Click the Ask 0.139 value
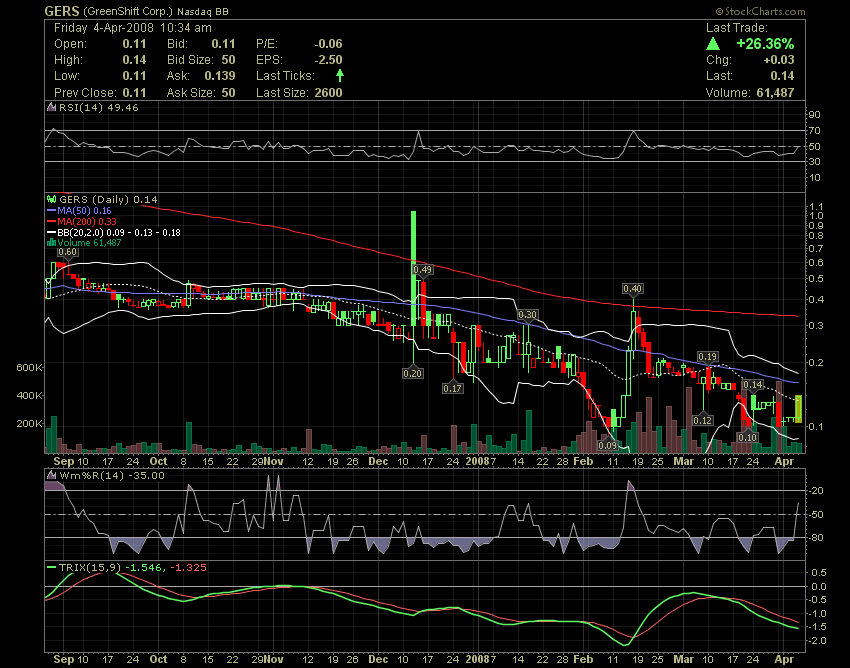Screen dimensions: 850x668 point(220,76)
